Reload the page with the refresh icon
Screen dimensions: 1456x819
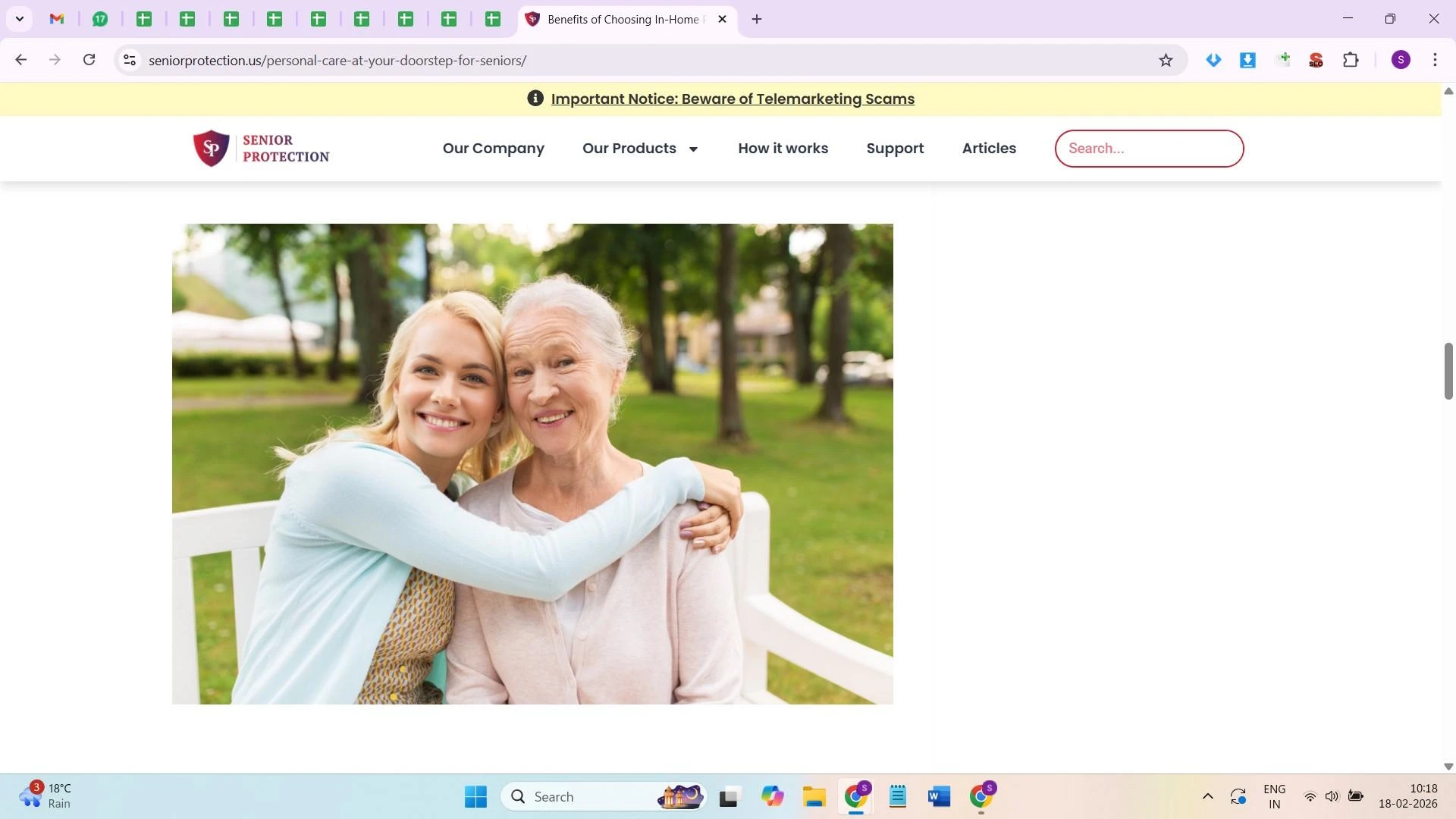pyautogui.click(x=89, y=60)
